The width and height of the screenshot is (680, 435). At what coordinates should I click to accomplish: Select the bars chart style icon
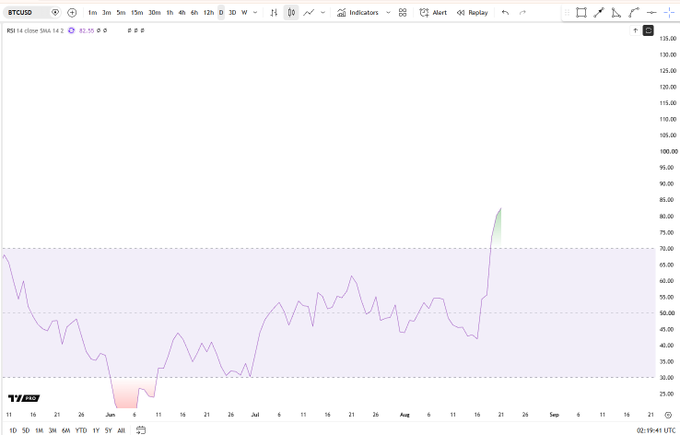pyautogui.click(x=274, y=13)
